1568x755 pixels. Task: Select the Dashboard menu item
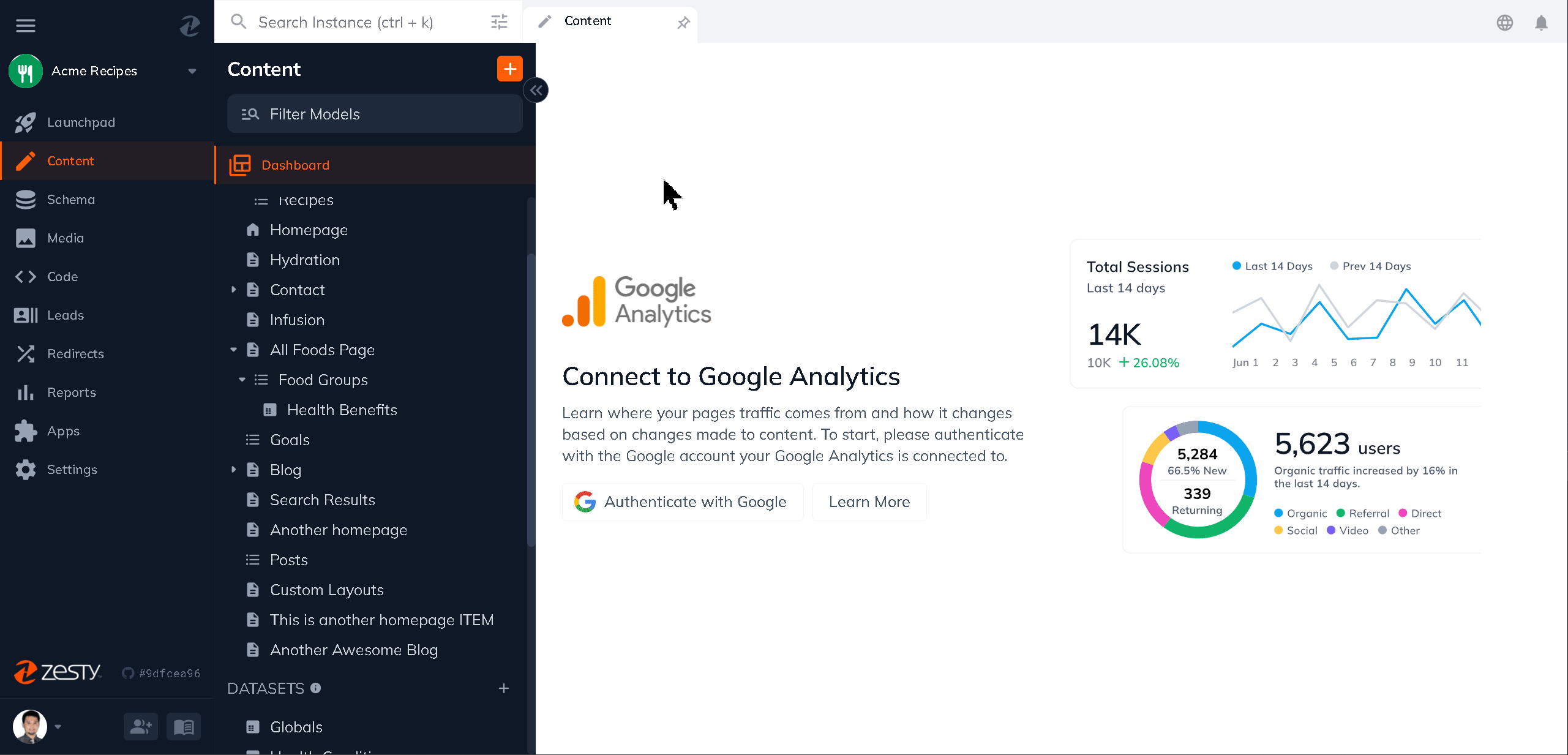[x=294, y=164]
